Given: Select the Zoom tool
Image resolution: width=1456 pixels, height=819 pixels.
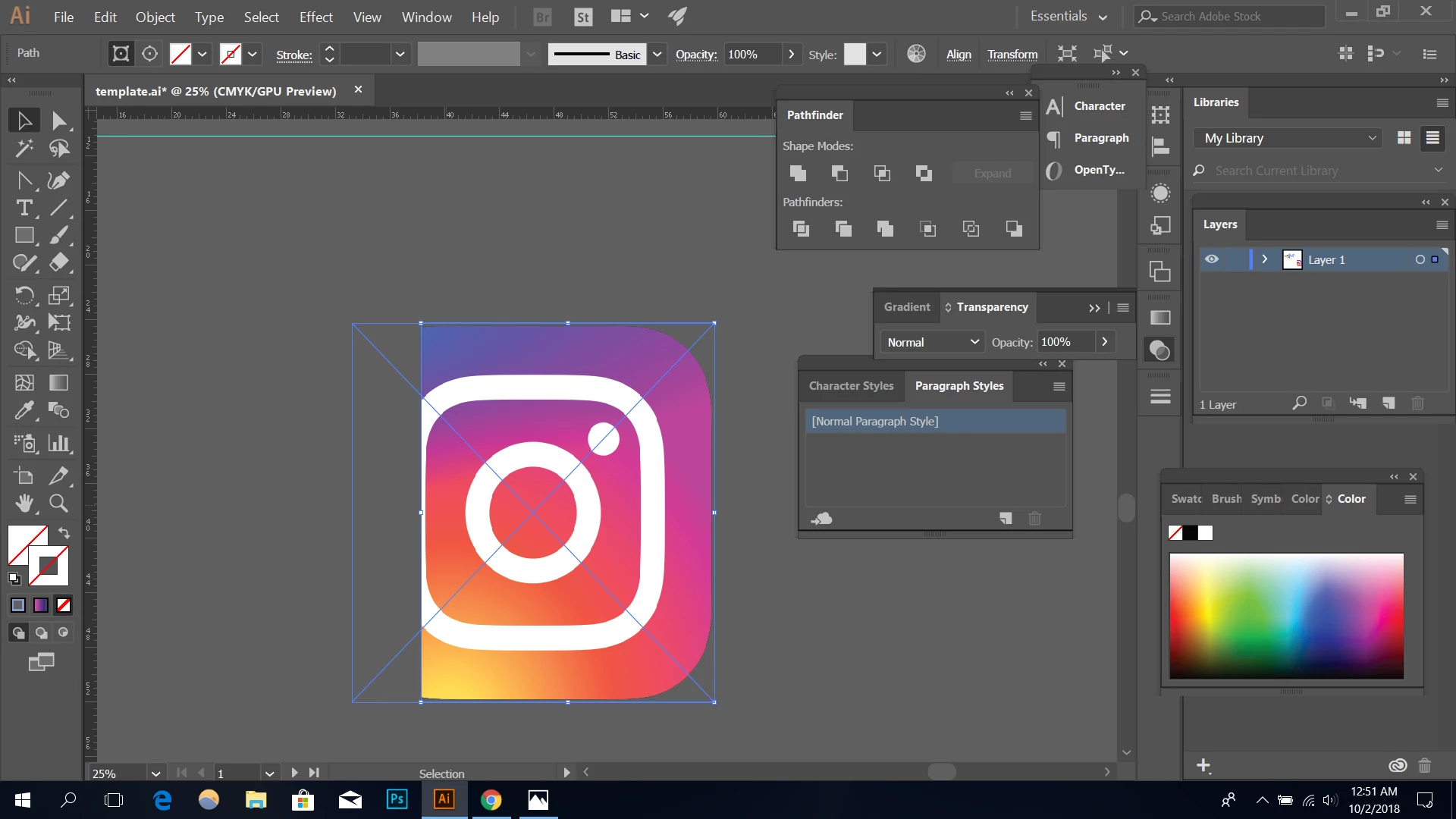Looking at the screenshot, I should [x=58, y=503].
